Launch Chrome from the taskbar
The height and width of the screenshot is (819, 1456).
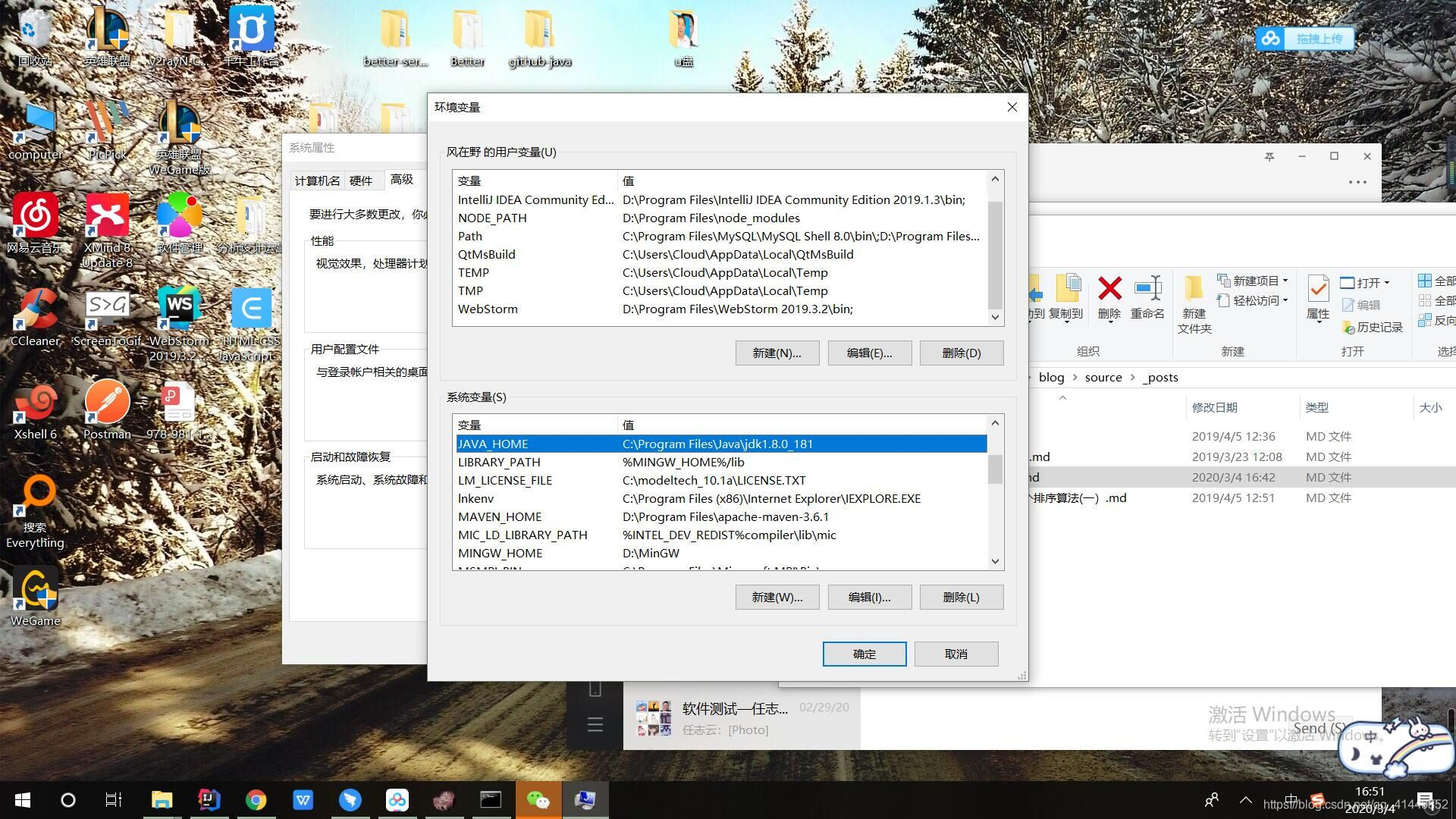pos(256,799)
